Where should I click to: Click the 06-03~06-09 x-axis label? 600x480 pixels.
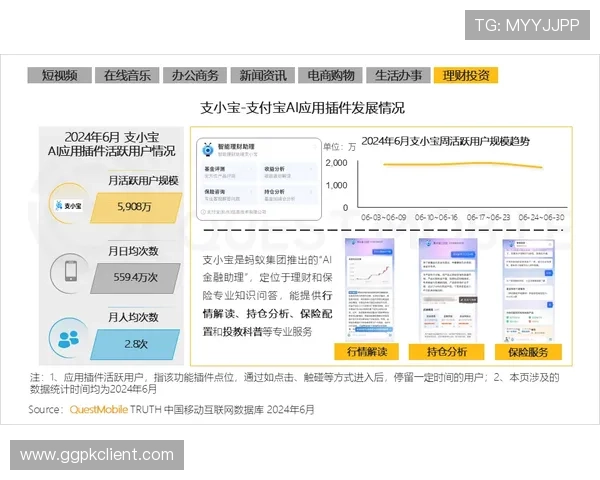(384, 217)
